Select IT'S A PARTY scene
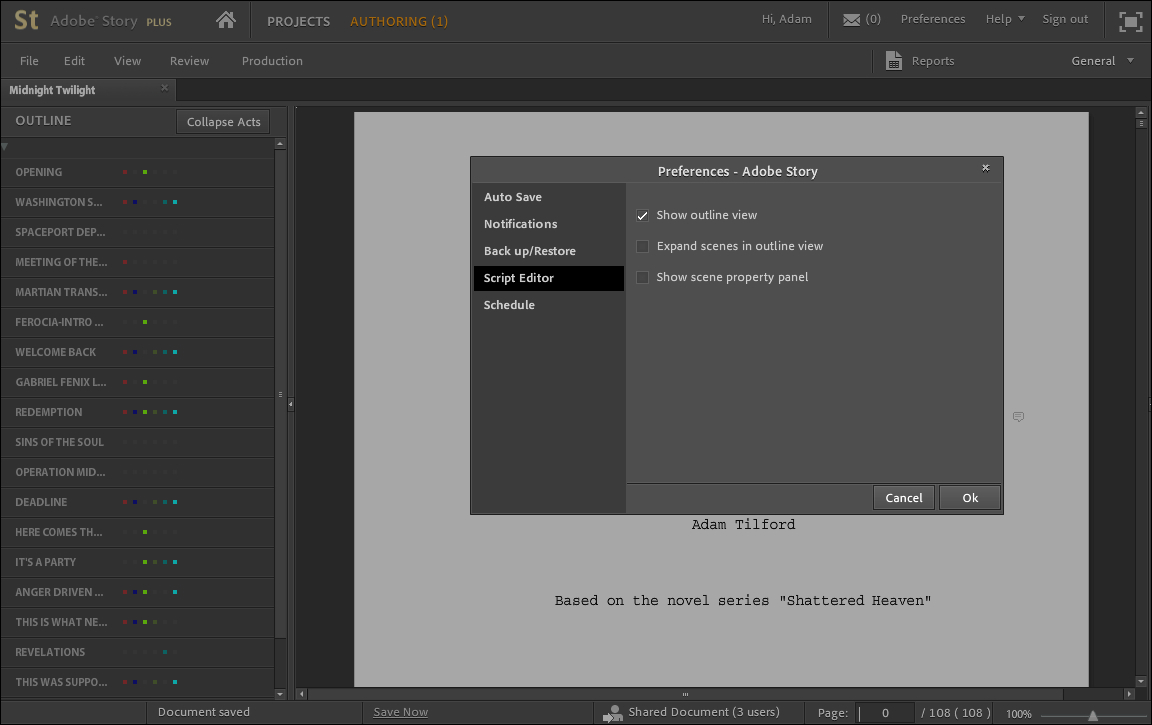The width and height of the screenshot is (1152, 725). [137, 562]
